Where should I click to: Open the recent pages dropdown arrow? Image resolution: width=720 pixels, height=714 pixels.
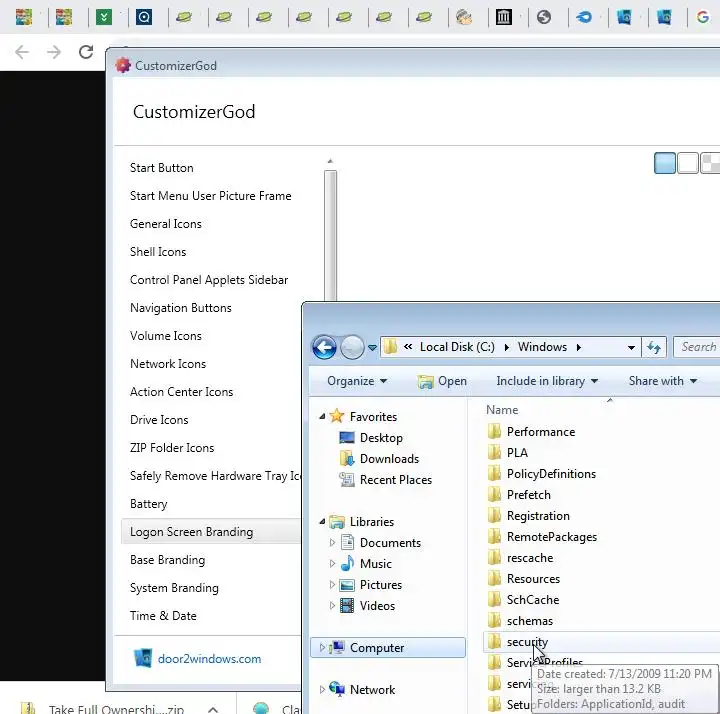point(372,348)
